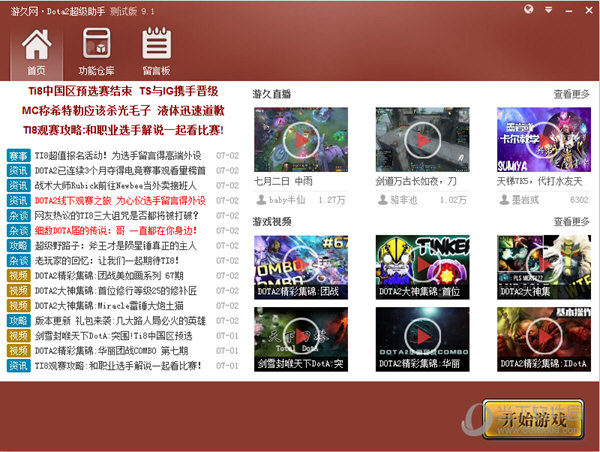Image resolution: width=600 pixels, height=452 pixels.
Task: Open news DOTA2已连续3个月夺得电竞赛事
Action: [120, 171]
